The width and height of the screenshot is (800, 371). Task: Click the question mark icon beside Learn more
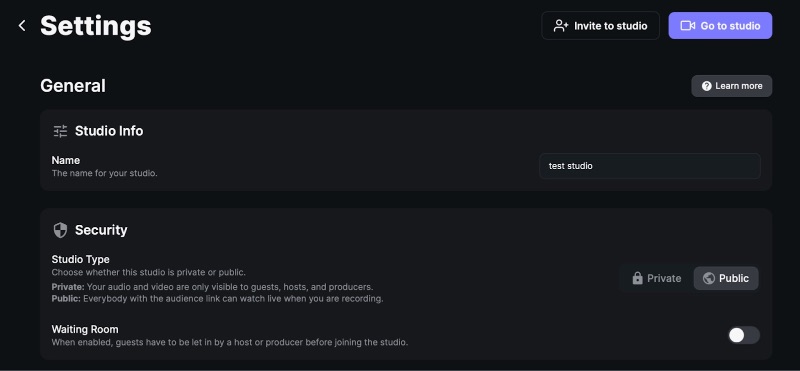[x=707, y=86]
